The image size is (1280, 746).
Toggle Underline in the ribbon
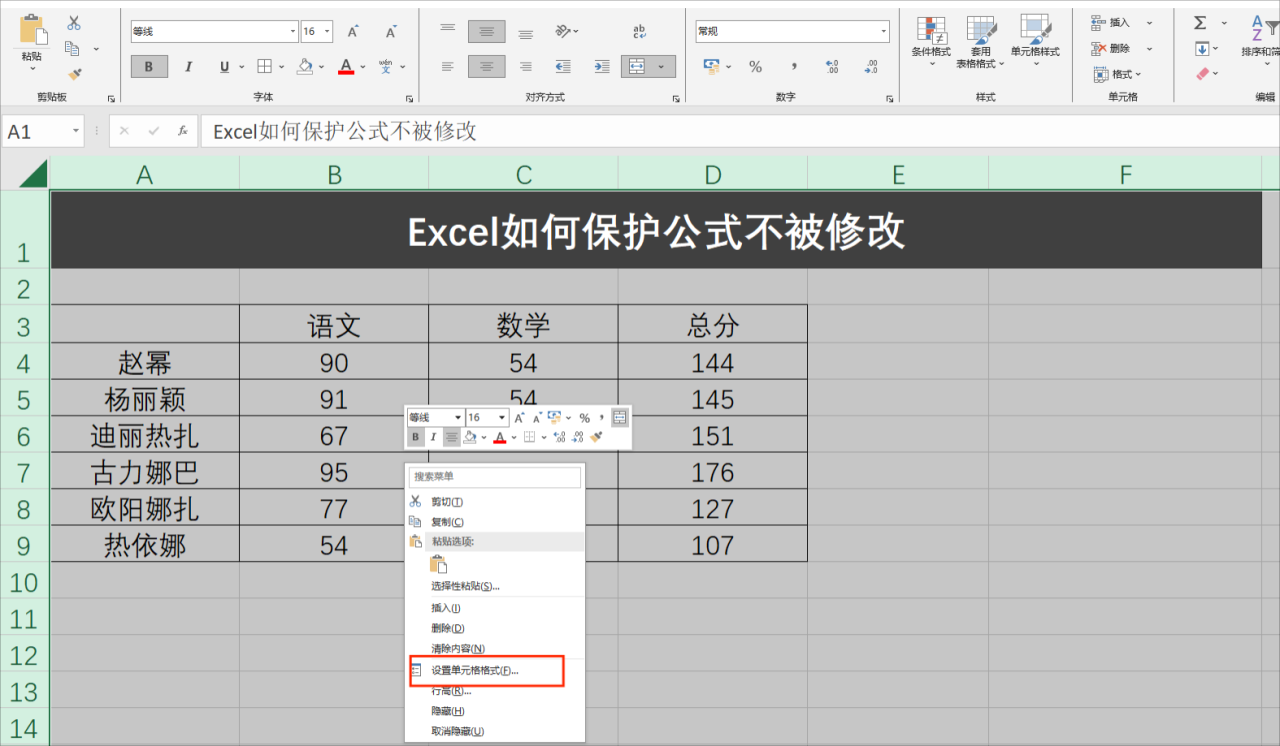(x=224, y=67)
